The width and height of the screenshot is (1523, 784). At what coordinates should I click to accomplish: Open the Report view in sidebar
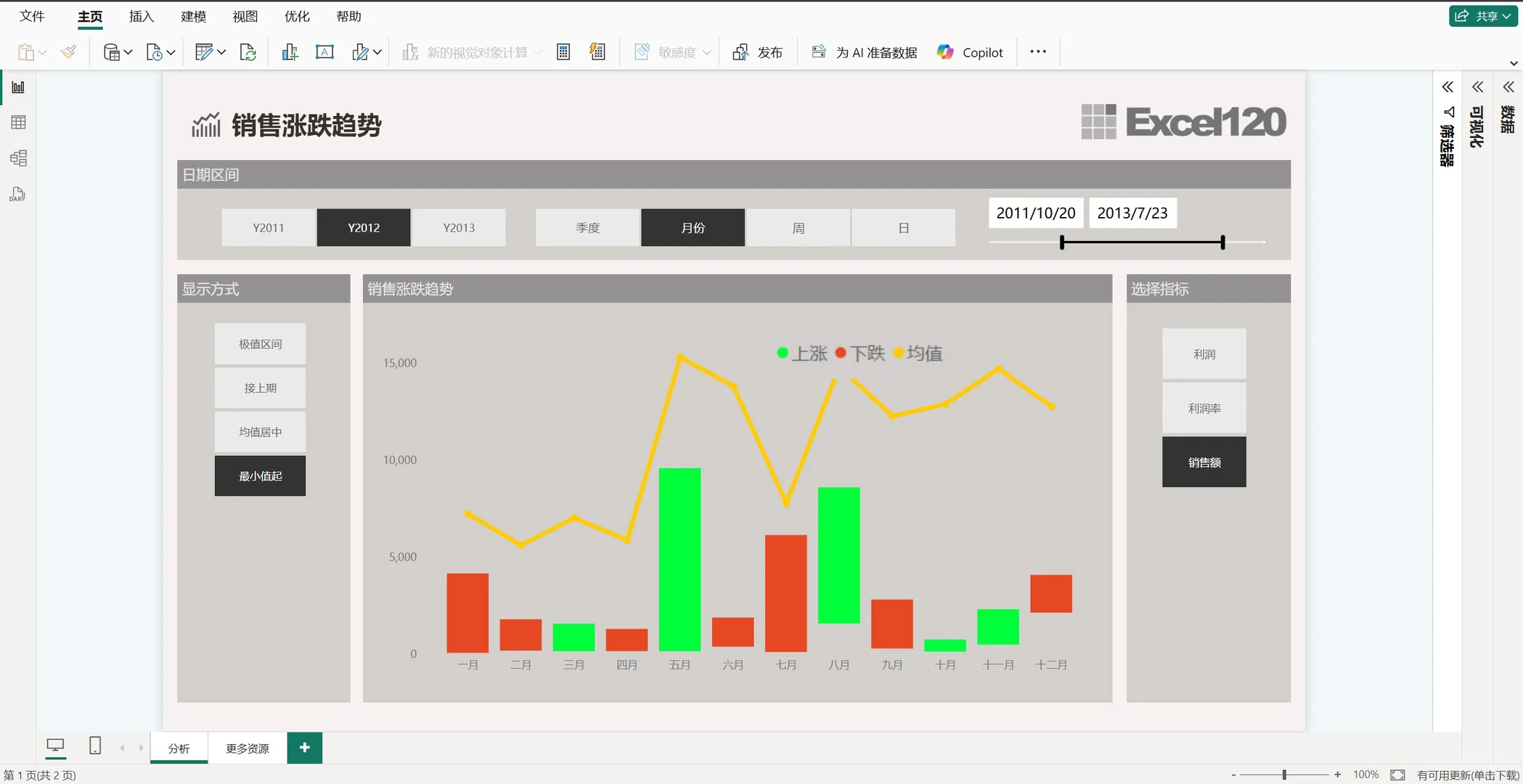pos(18,87)
